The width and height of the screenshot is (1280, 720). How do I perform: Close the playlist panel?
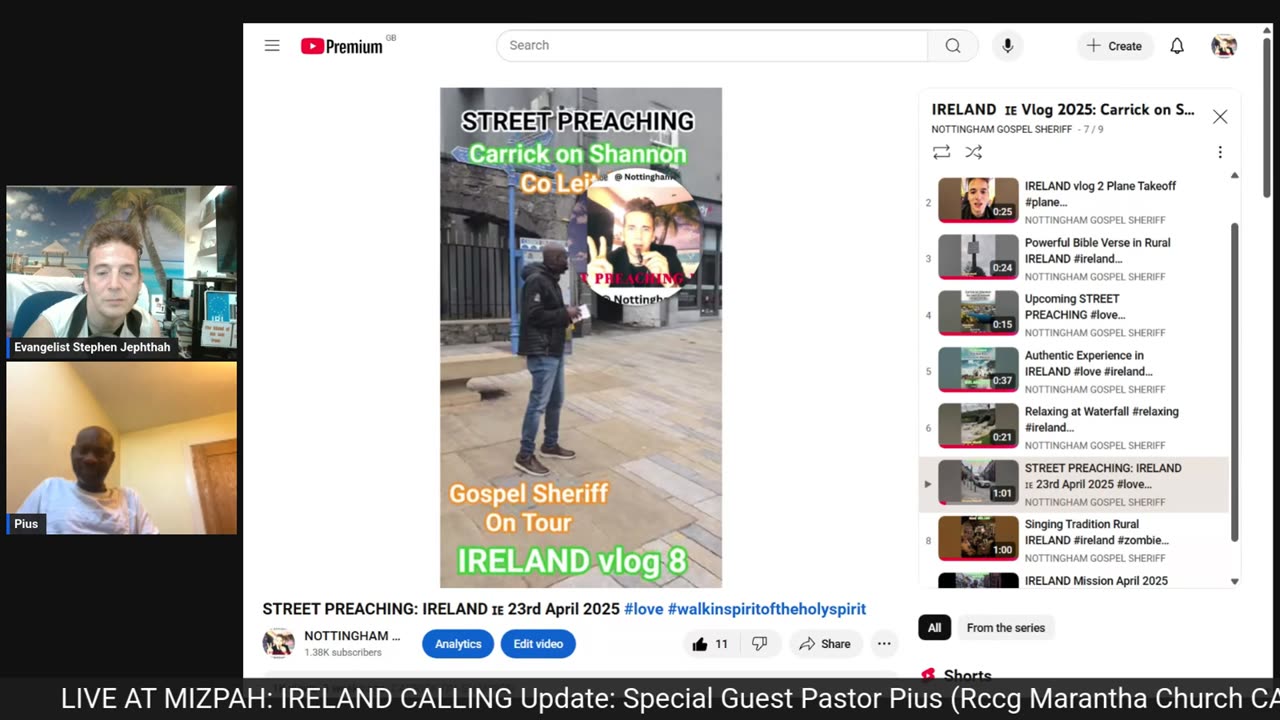coord(1220,116)
